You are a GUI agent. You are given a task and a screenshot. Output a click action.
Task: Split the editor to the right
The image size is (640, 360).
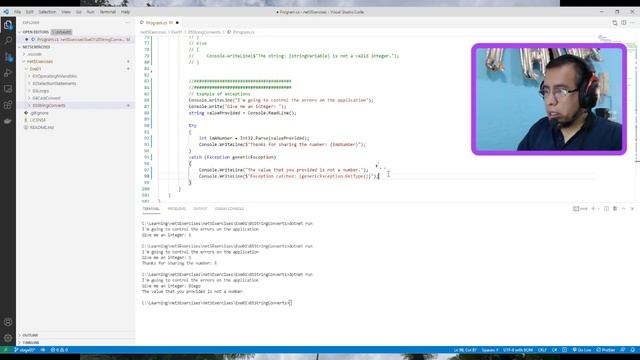[624, 23]
